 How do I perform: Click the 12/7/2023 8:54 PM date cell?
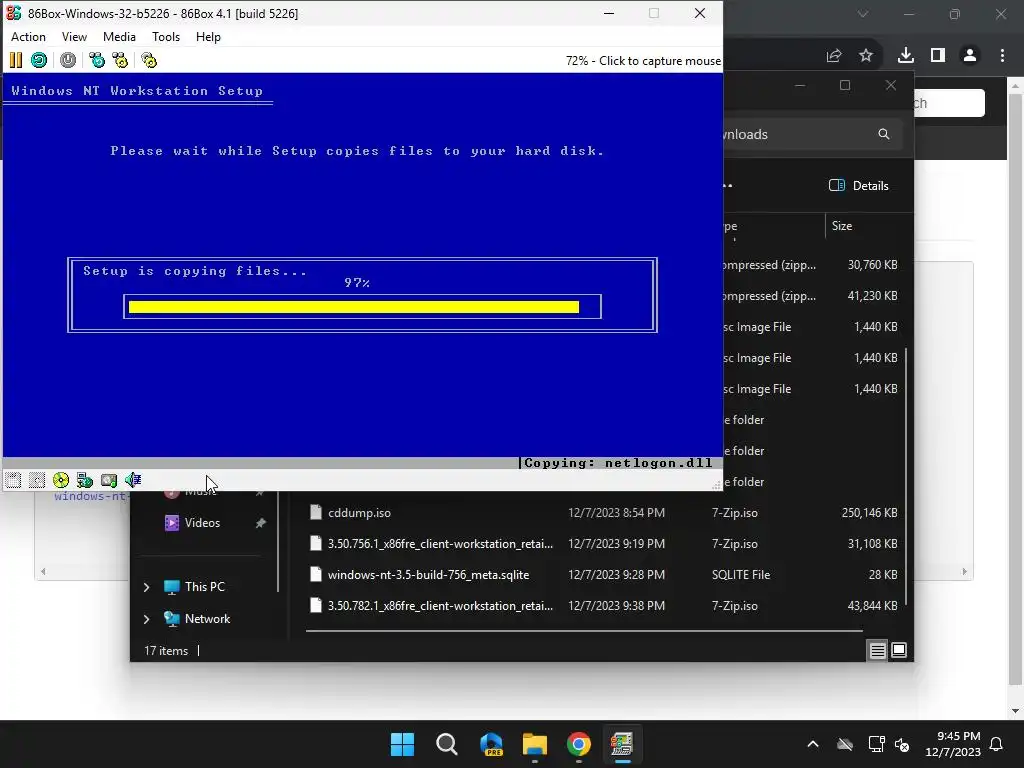pos(616,513)
